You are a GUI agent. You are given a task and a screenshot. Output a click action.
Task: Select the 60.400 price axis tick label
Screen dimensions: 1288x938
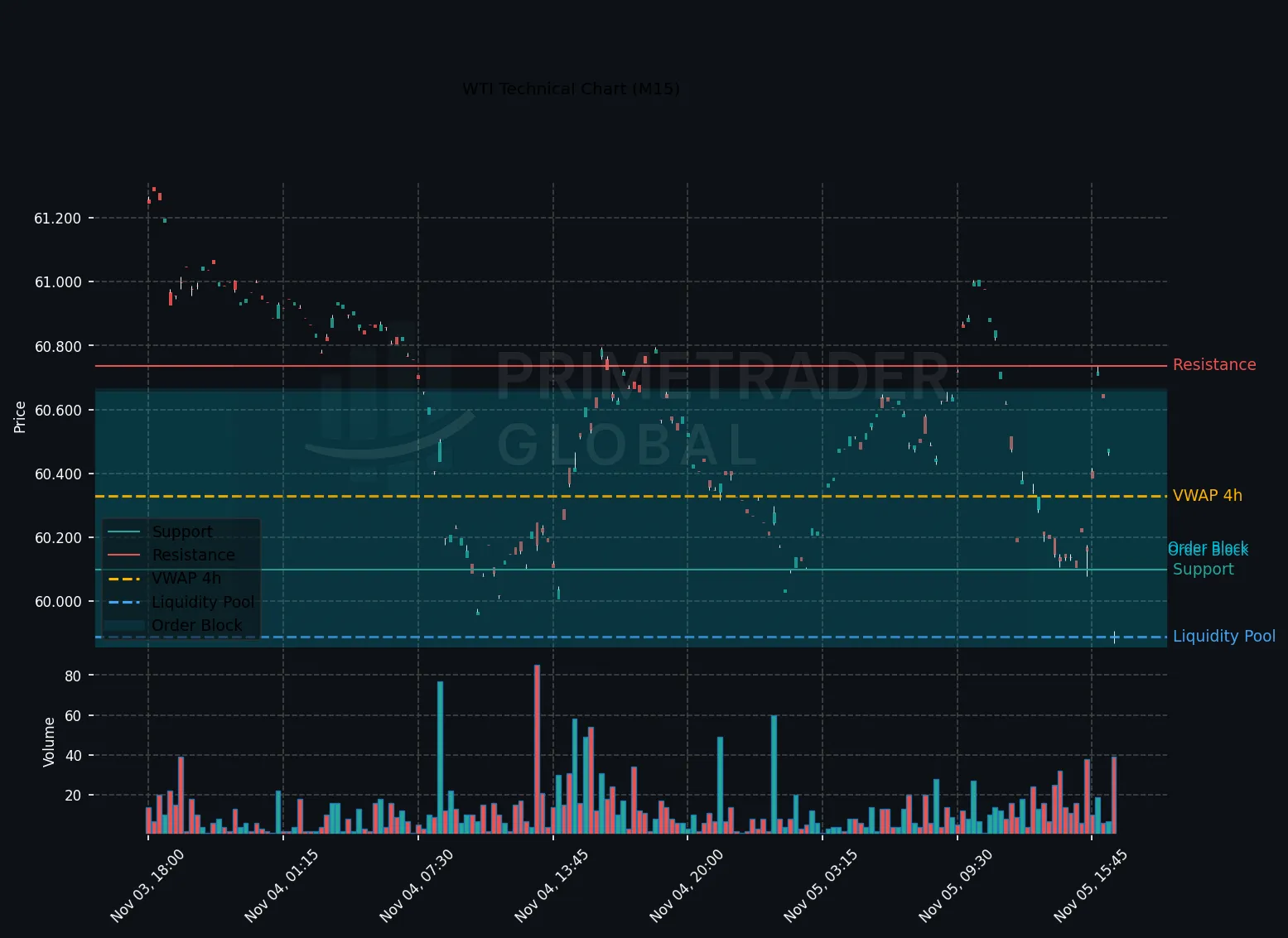point(58,474)
